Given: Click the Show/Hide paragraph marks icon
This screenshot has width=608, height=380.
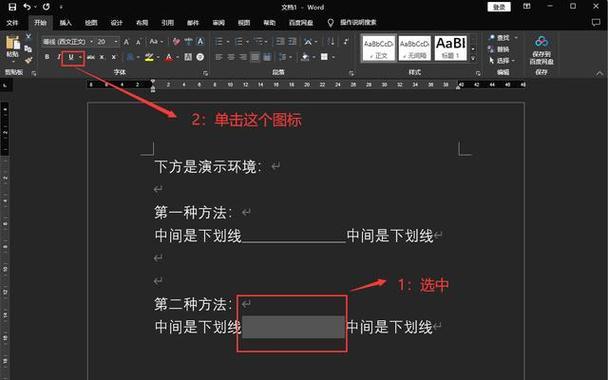Looking at the screenshot, I should pos(346,41).
